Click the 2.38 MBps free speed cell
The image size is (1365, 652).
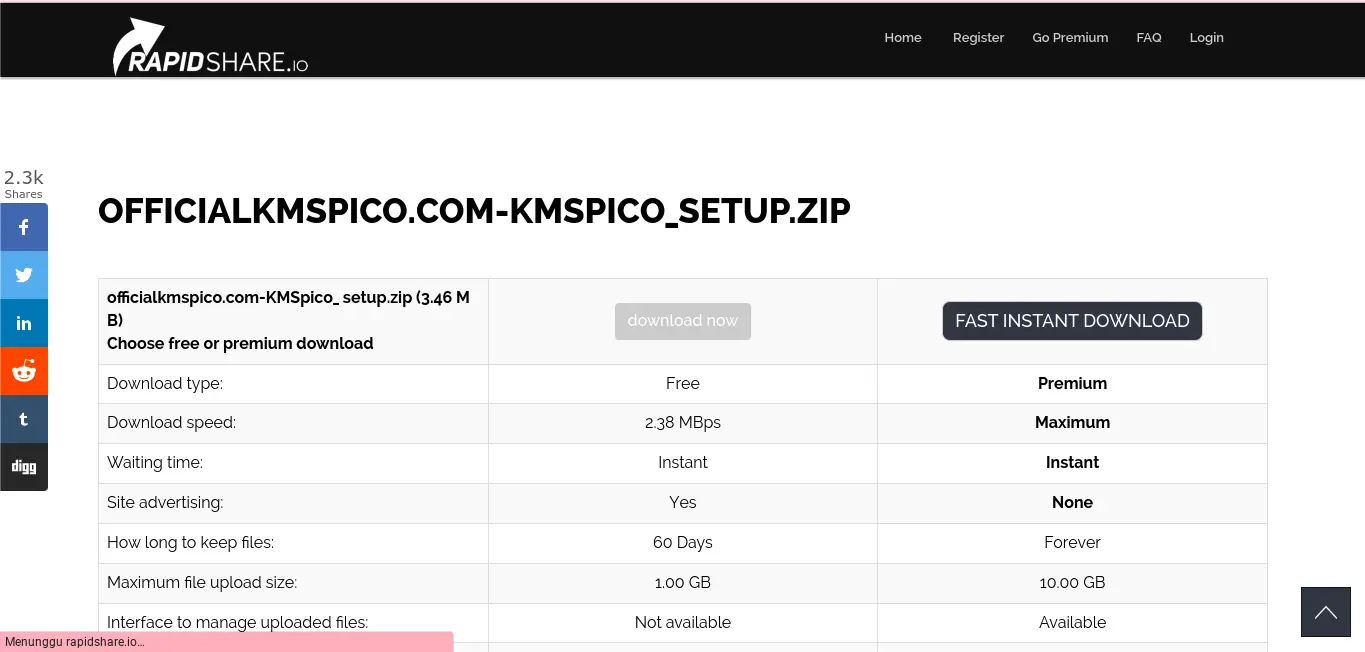point(683,423)
